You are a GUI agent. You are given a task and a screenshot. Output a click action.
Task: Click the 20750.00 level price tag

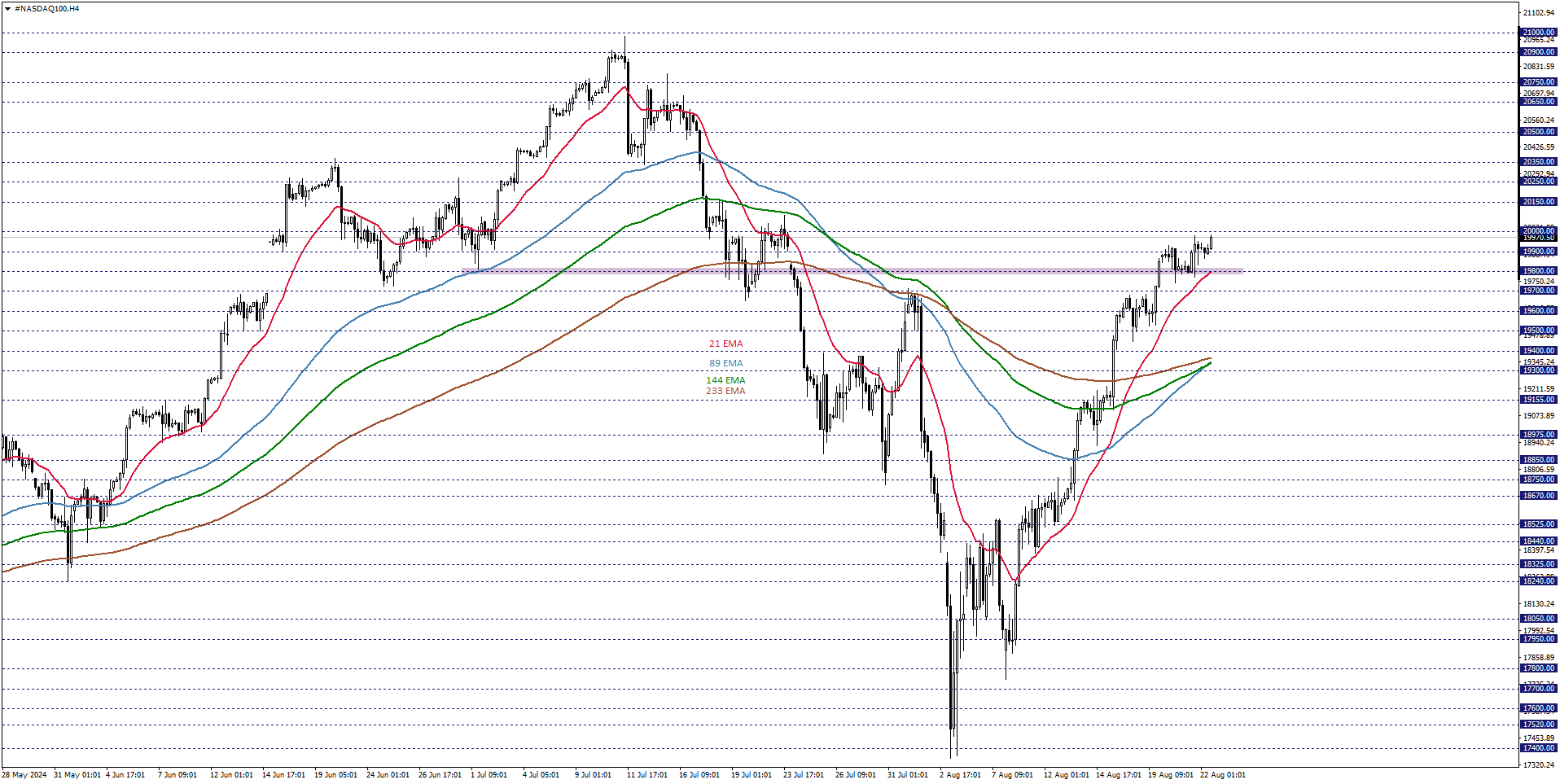(1538, 82)
